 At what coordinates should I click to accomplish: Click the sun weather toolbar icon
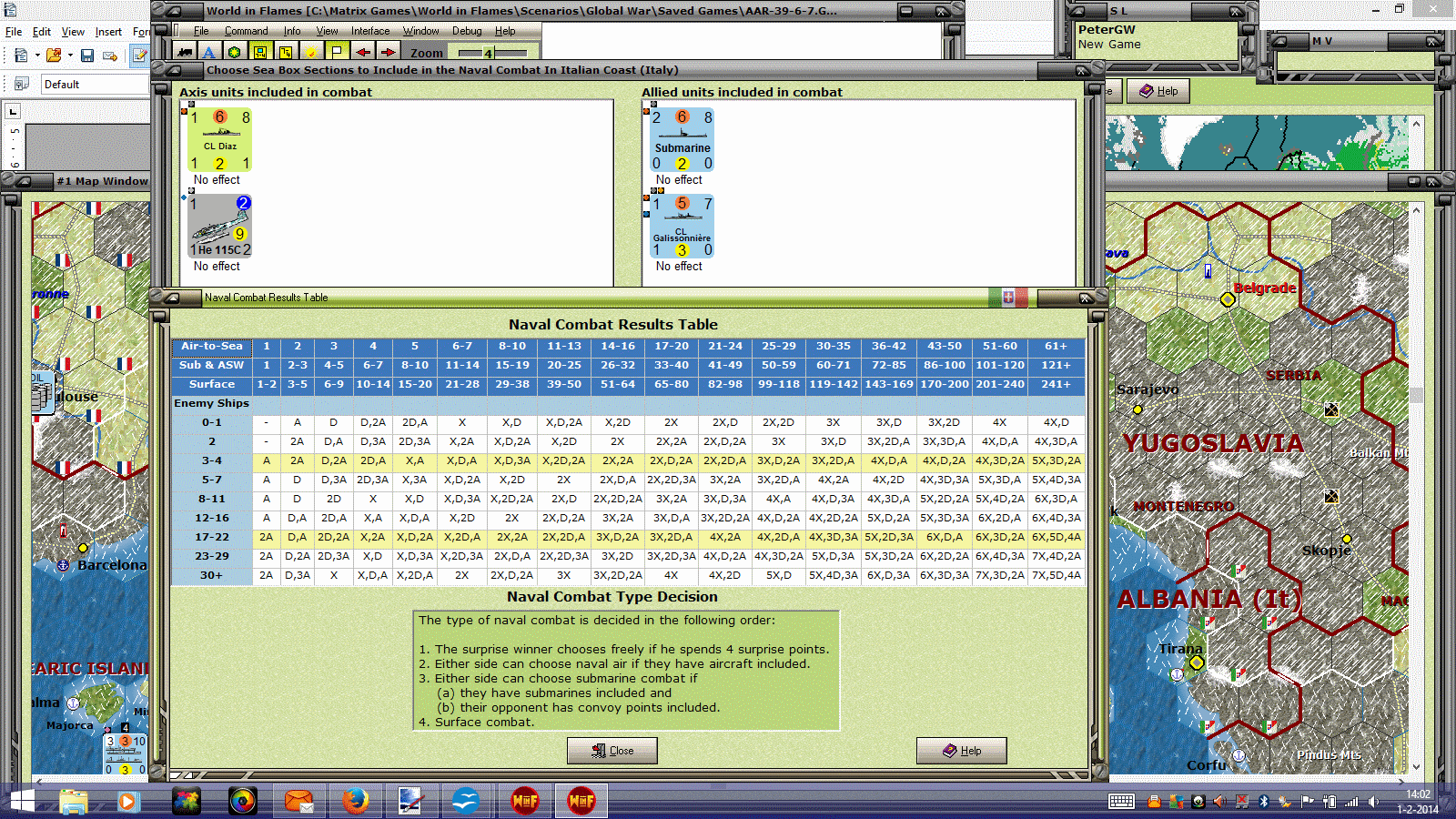point(311,52)
